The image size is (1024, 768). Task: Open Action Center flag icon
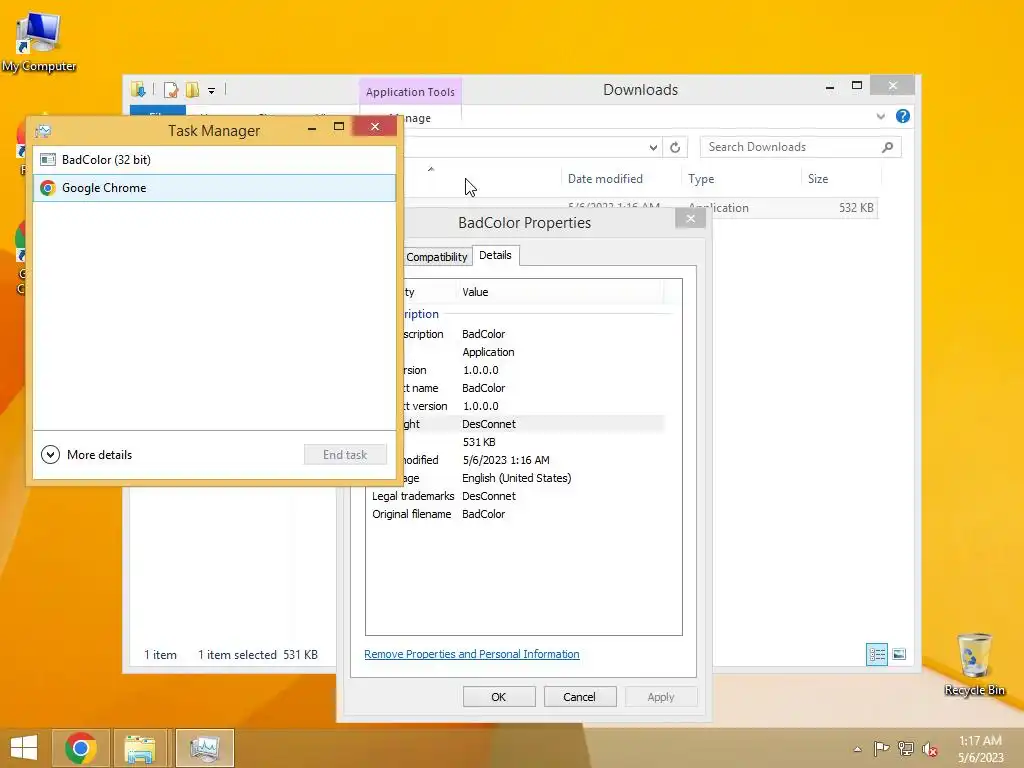point(881,748)
